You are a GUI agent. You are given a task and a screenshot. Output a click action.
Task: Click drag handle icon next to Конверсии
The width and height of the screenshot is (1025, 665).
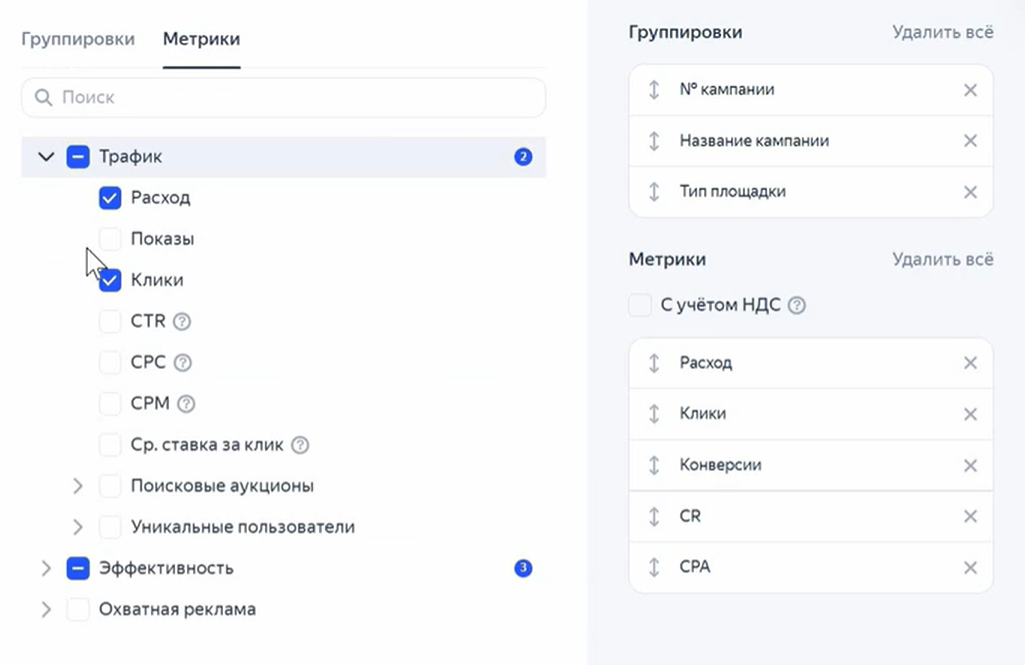[654, 465]
